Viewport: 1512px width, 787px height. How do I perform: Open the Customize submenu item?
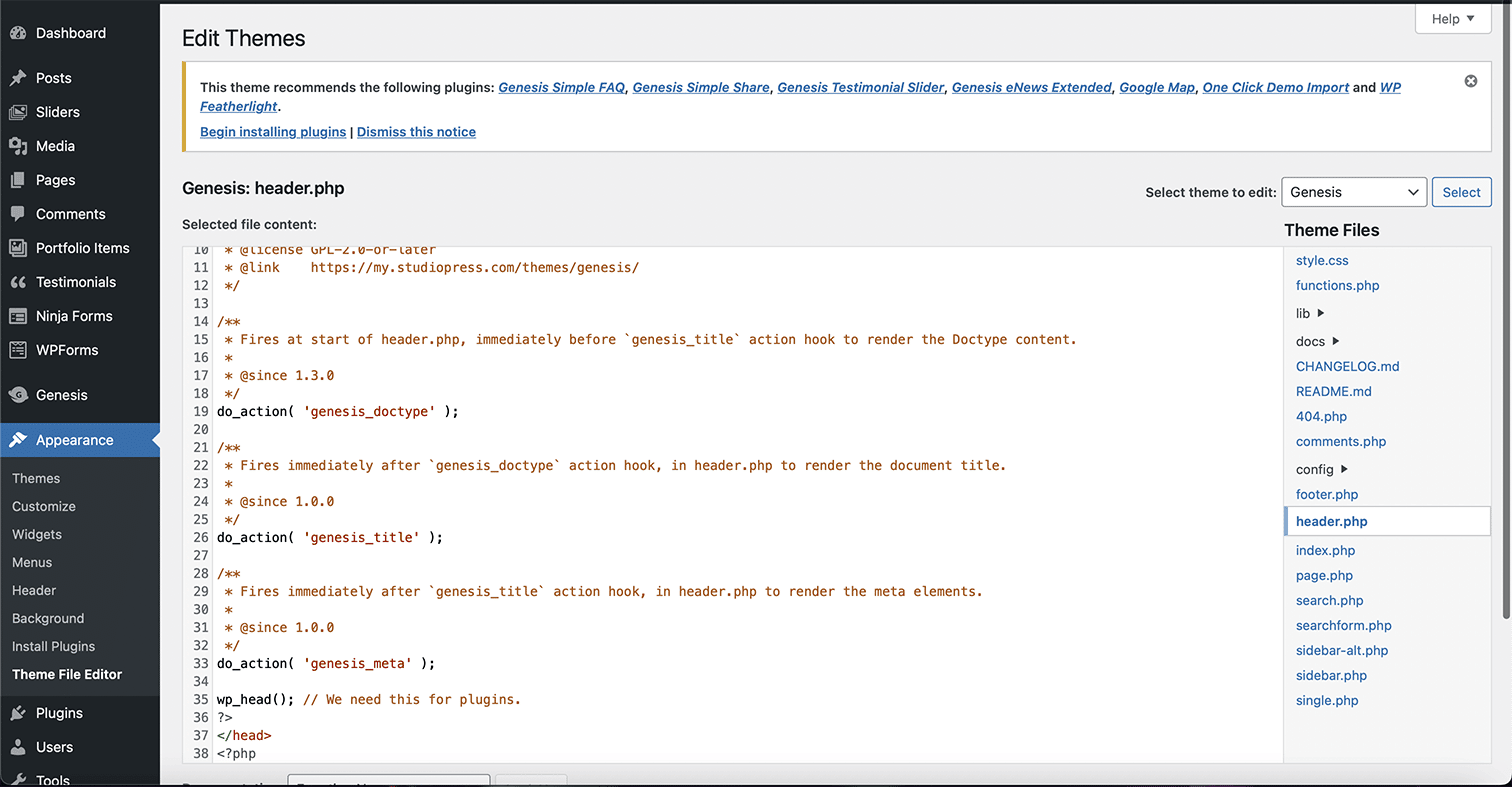tap(44, 506)
